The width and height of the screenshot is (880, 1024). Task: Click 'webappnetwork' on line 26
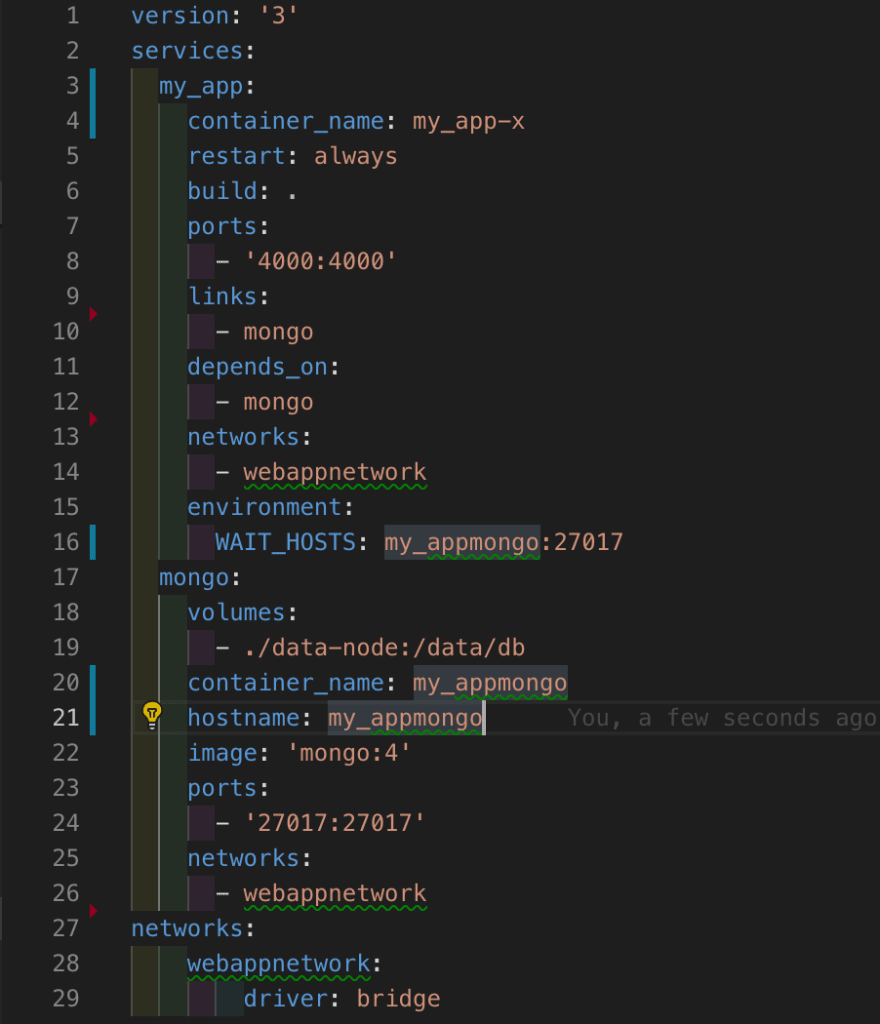335,894
